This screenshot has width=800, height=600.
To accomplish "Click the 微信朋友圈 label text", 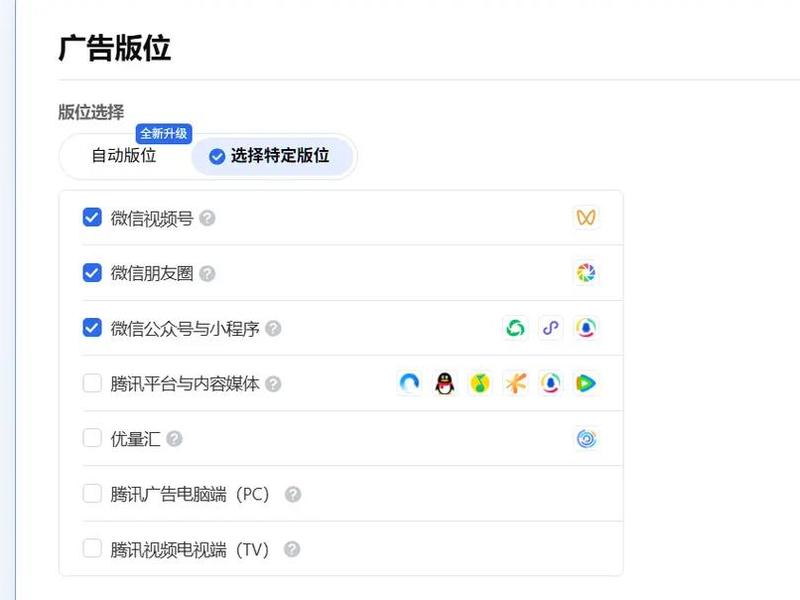I will click(152, 273).
